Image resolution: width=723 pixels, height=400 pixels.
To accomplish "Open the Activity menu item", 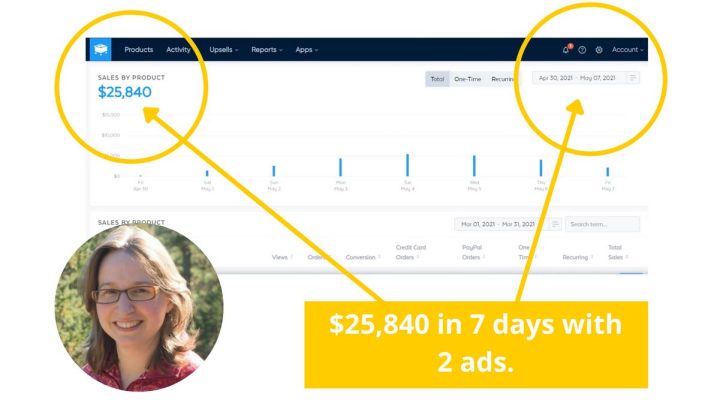I will 178,49.
